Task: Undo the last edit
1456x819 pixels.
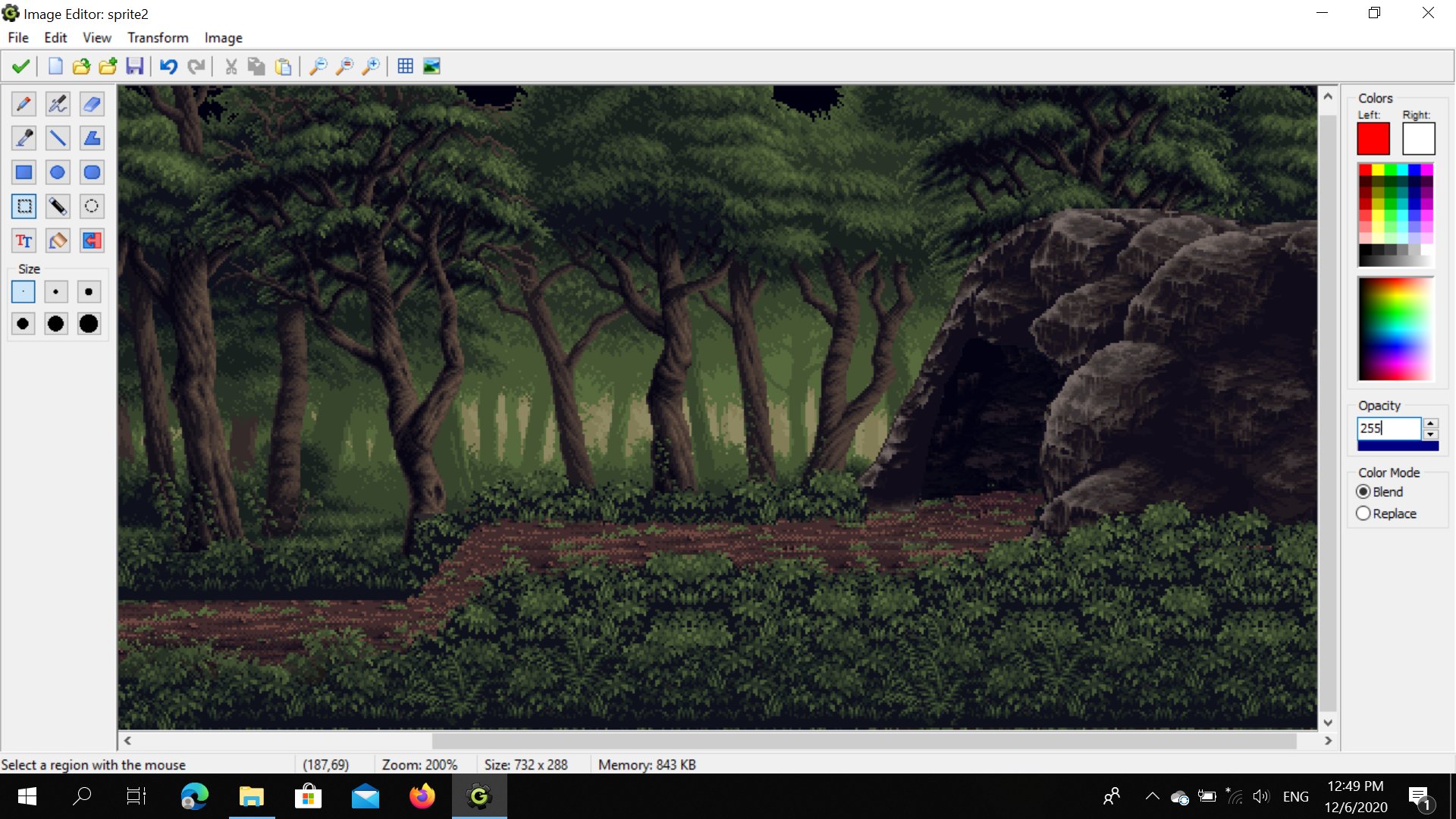Action: click(x=168, y=66)
